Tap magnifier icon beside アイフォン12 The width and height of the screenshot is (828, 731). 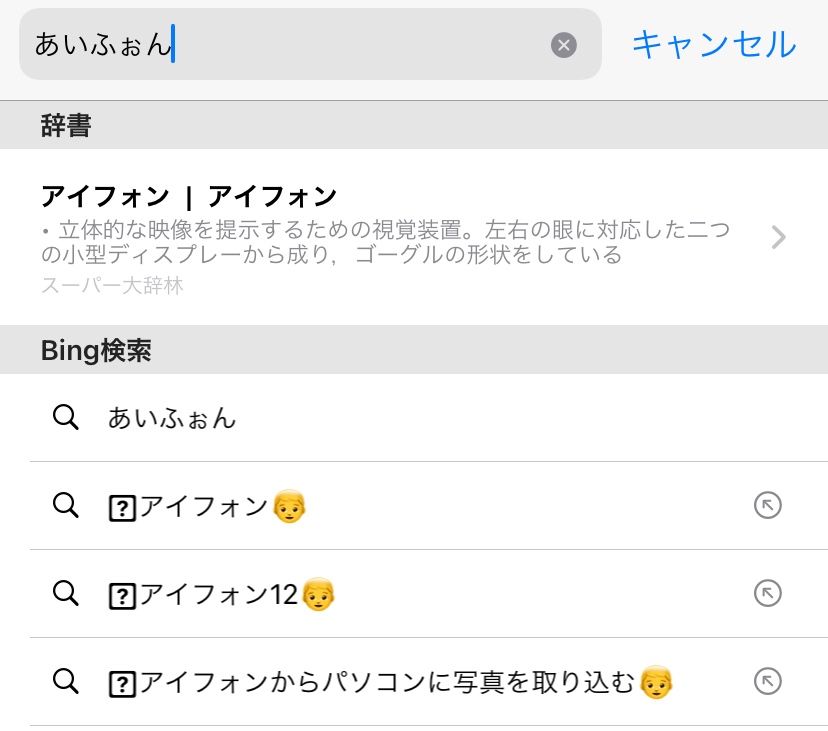(66, 594)
